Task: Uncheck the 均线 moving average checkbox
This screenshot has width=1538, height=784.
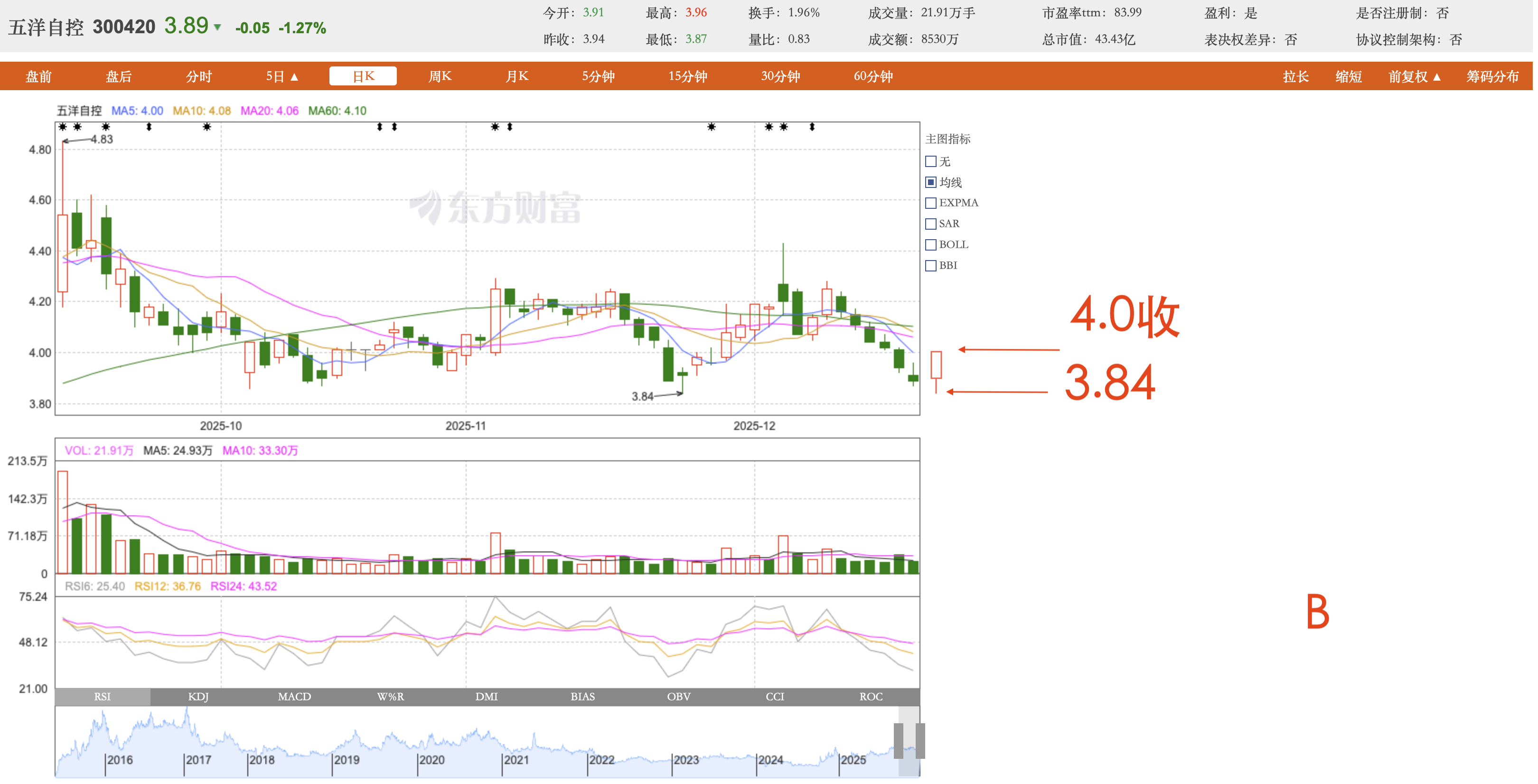Action: pos(931,182)
